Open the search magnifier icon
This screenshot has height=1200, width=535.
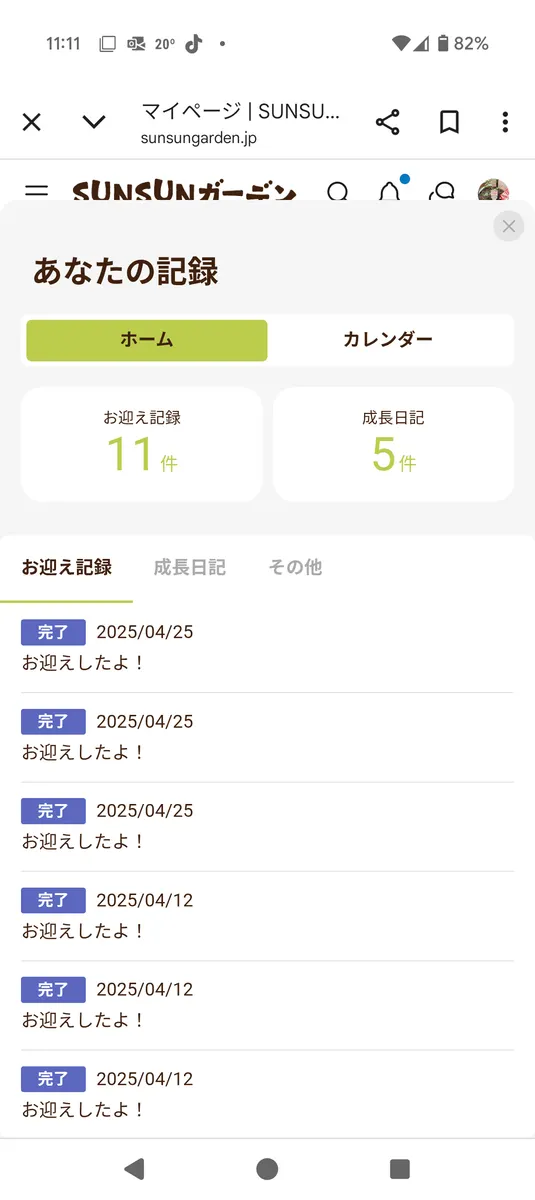(x=338, y=191)
